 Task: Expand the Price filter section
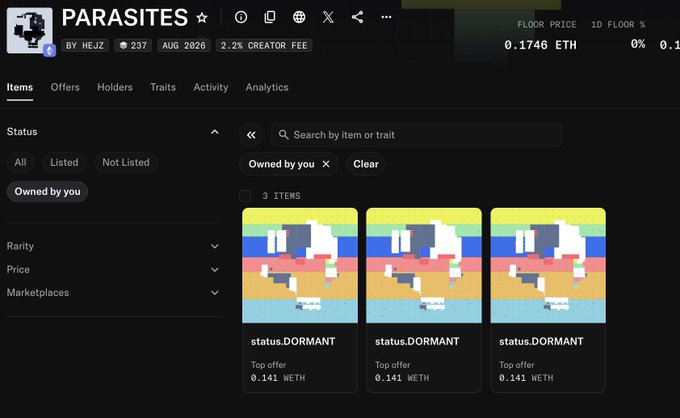(x=215, y=270)
